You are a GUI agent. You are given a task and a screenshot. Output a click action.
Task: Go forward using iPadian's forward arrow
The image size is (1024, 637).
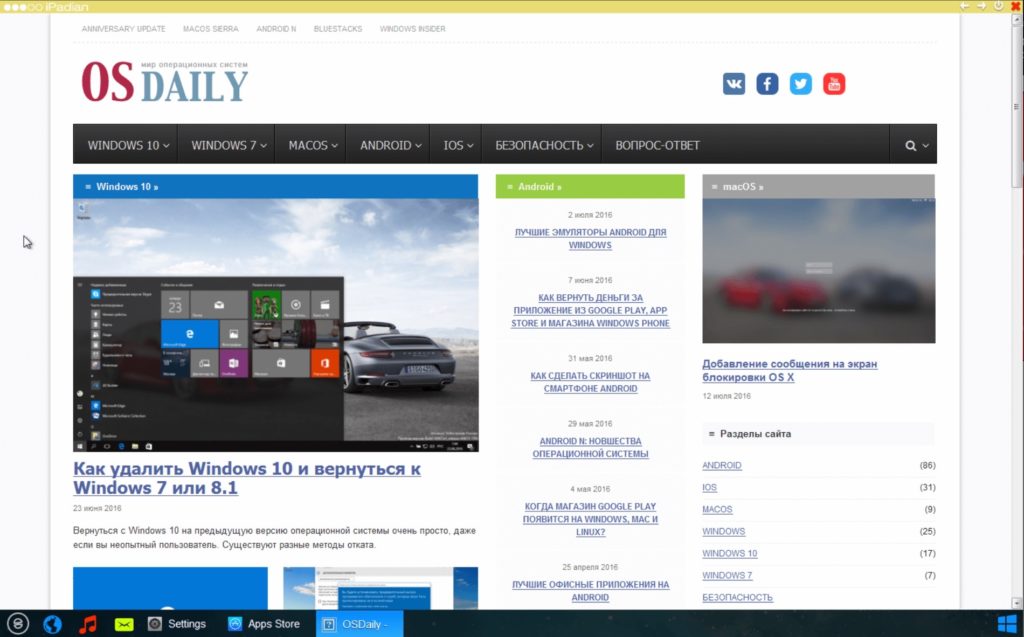pyautogui.click(x=981, y=6)
